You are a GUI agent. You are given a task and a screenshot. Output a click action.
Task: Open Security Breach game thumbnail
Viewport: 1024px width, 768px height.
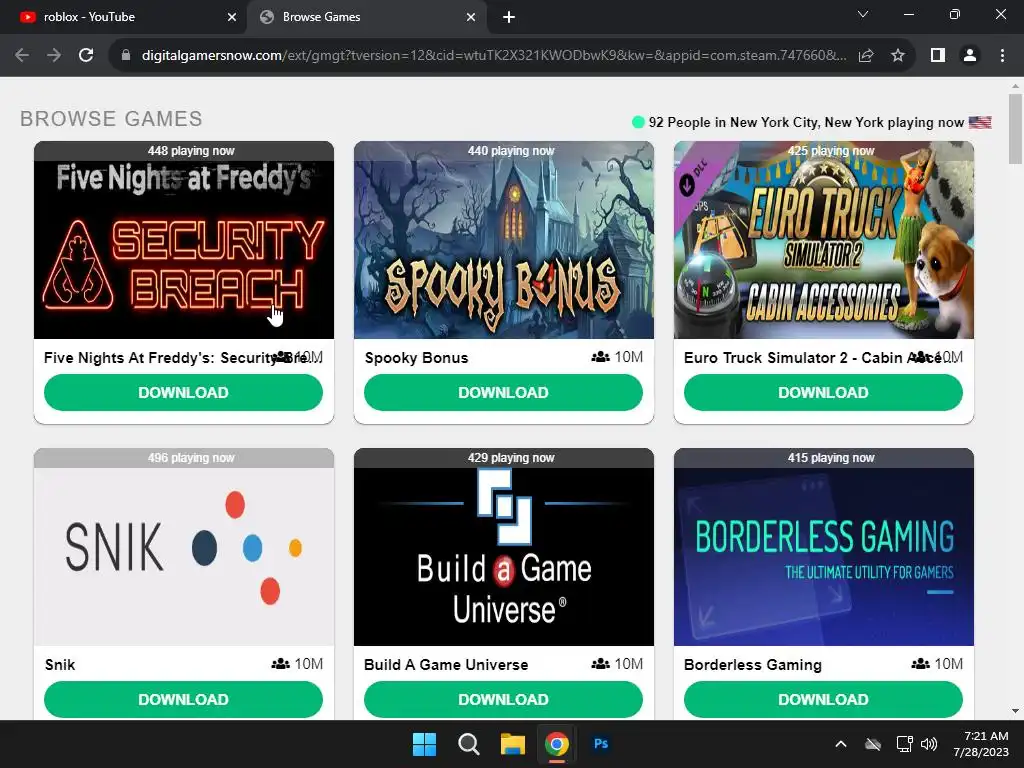184,240
